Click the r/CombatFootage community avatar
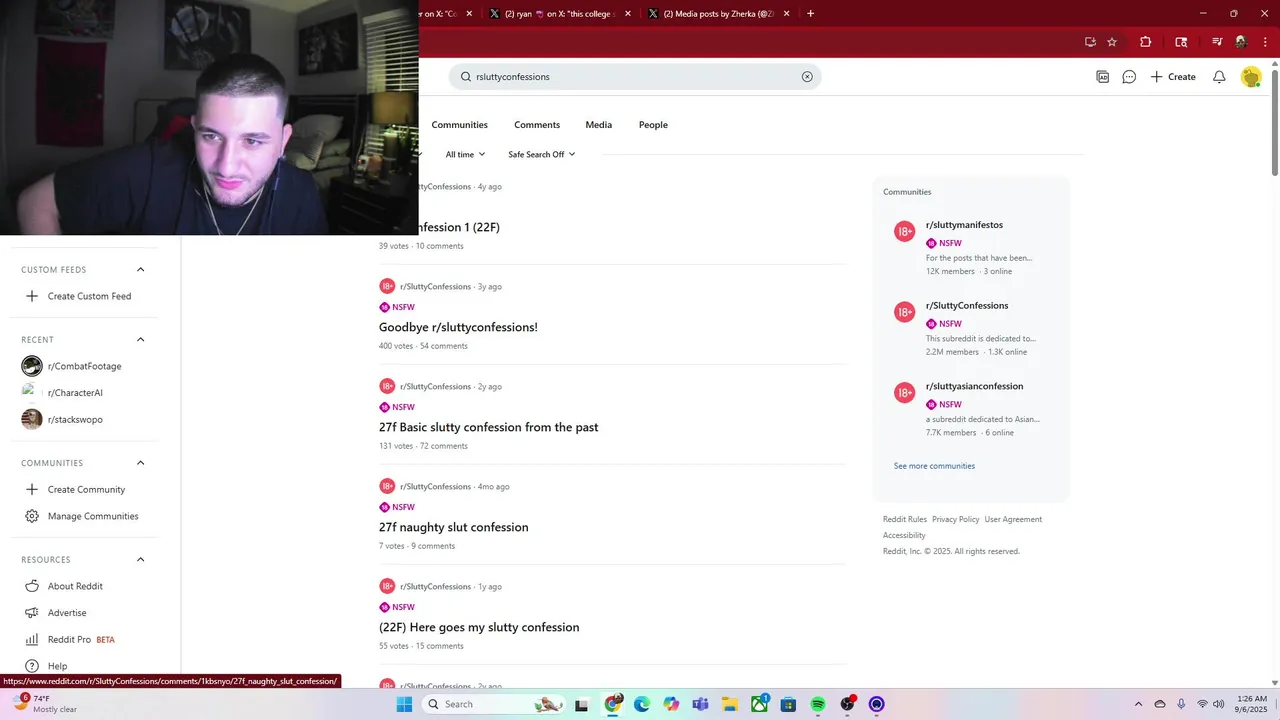Viewport: 1280px width, 720px height. [32, 366]
